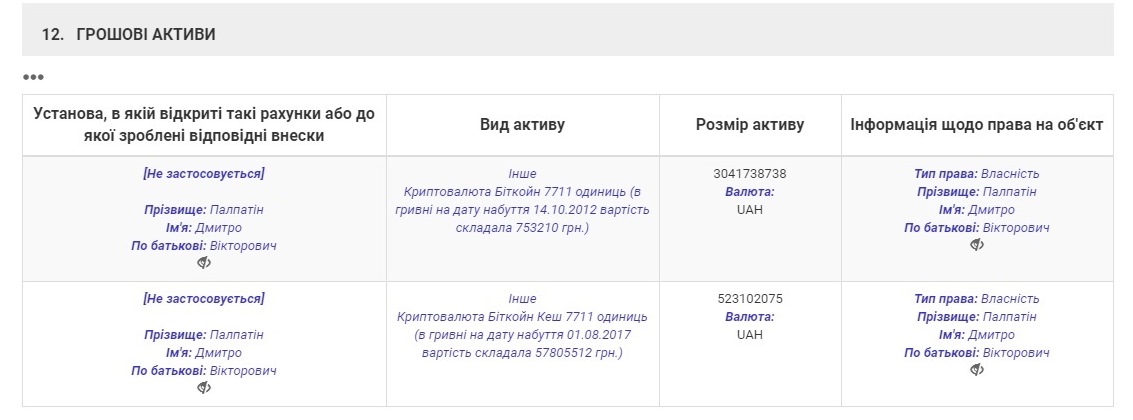Click "Тип права: Власність" in the second row
1133x420 pixels.
click(976, 299)
